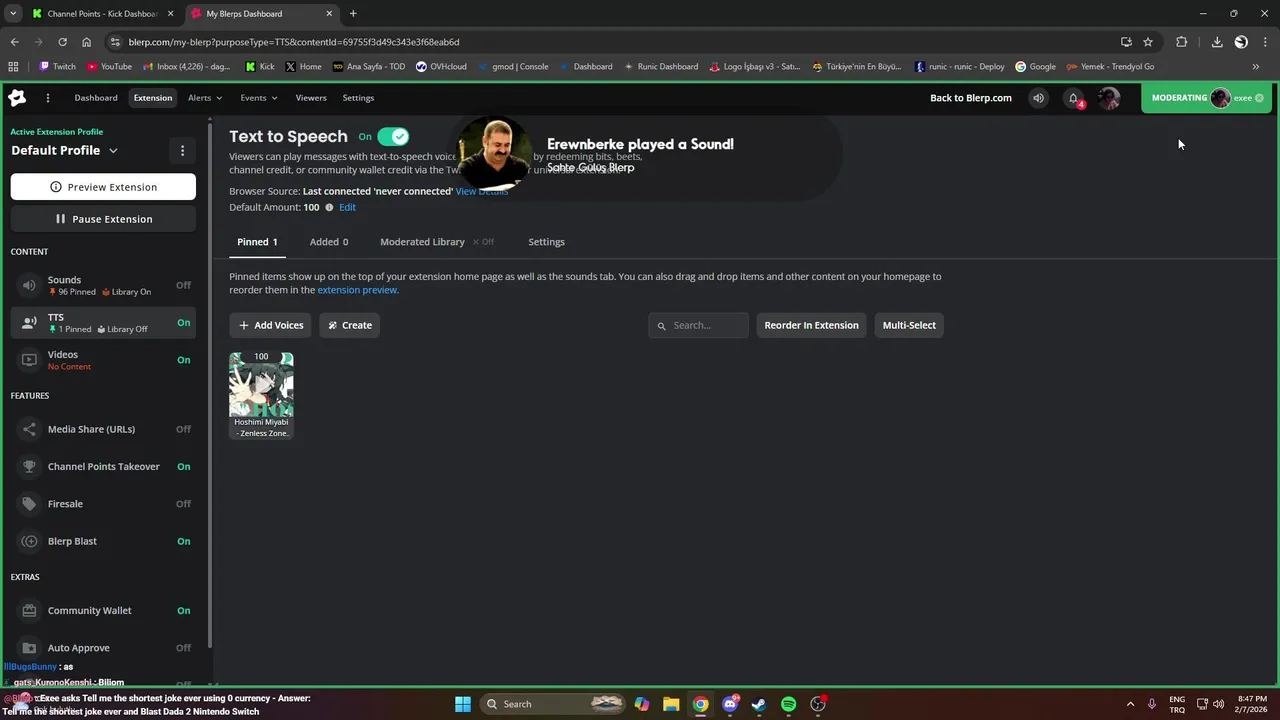The image size is (1280, 720).
Task: Switch to the TTS Settings tab
Action: [546, 242]
